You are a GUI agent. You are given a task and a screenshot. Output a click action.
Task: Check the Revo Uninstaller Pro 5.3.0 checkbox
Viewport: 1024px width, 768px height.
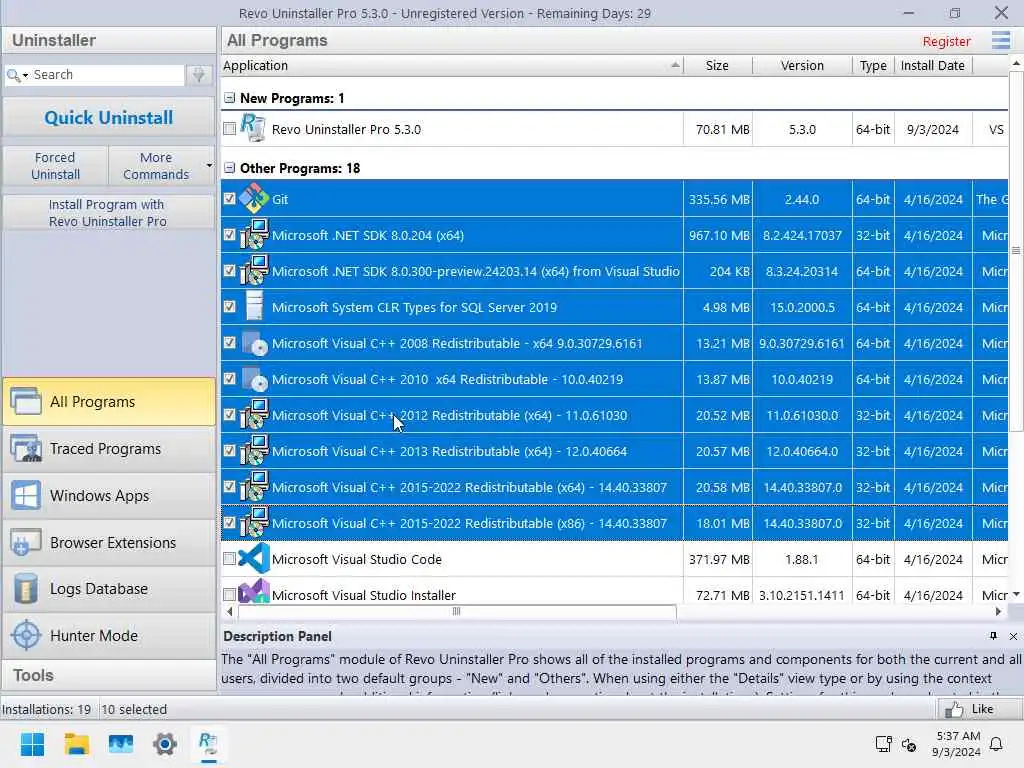(229, 129)
